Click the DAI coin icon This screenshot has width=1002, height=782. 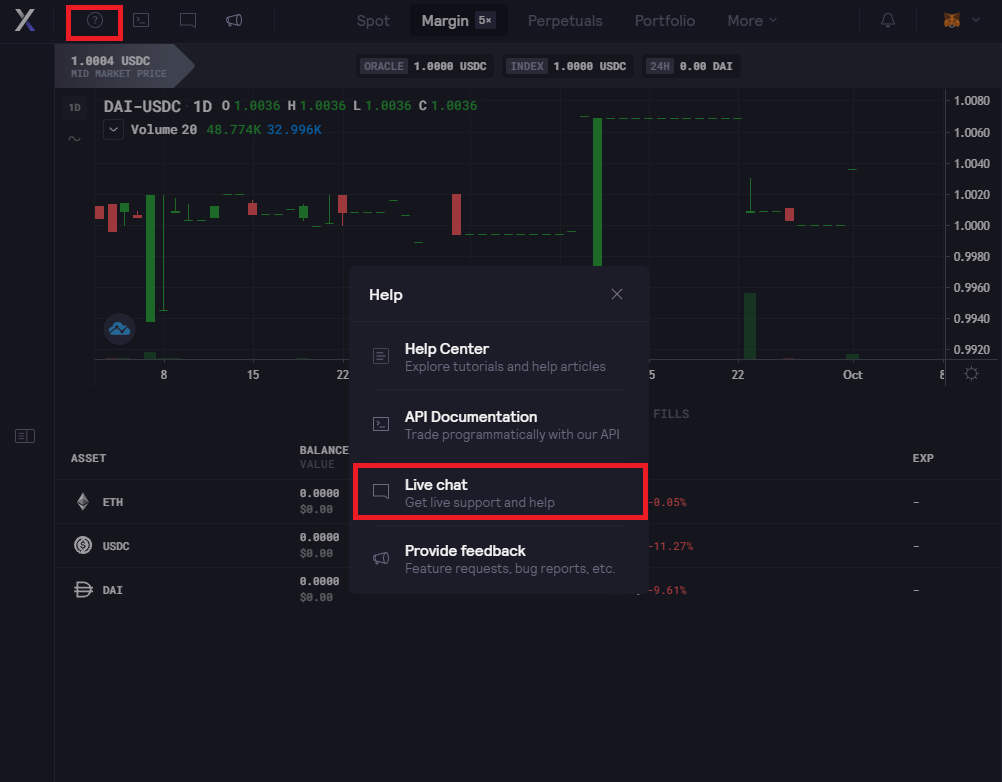point(83,589)
